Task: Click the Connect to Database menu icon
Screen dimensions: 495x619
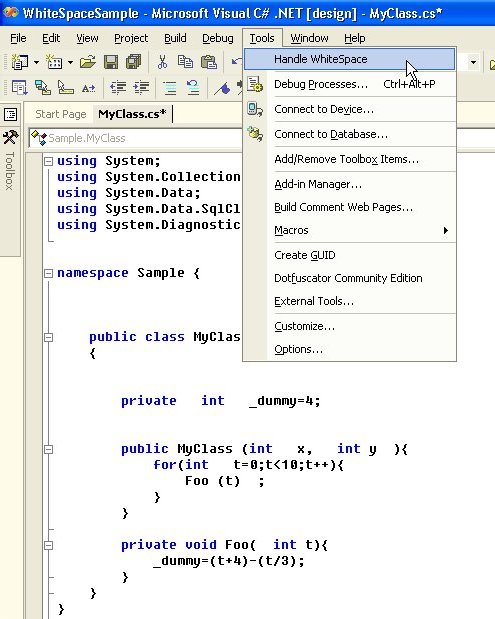Action: [x=255, y=134]
